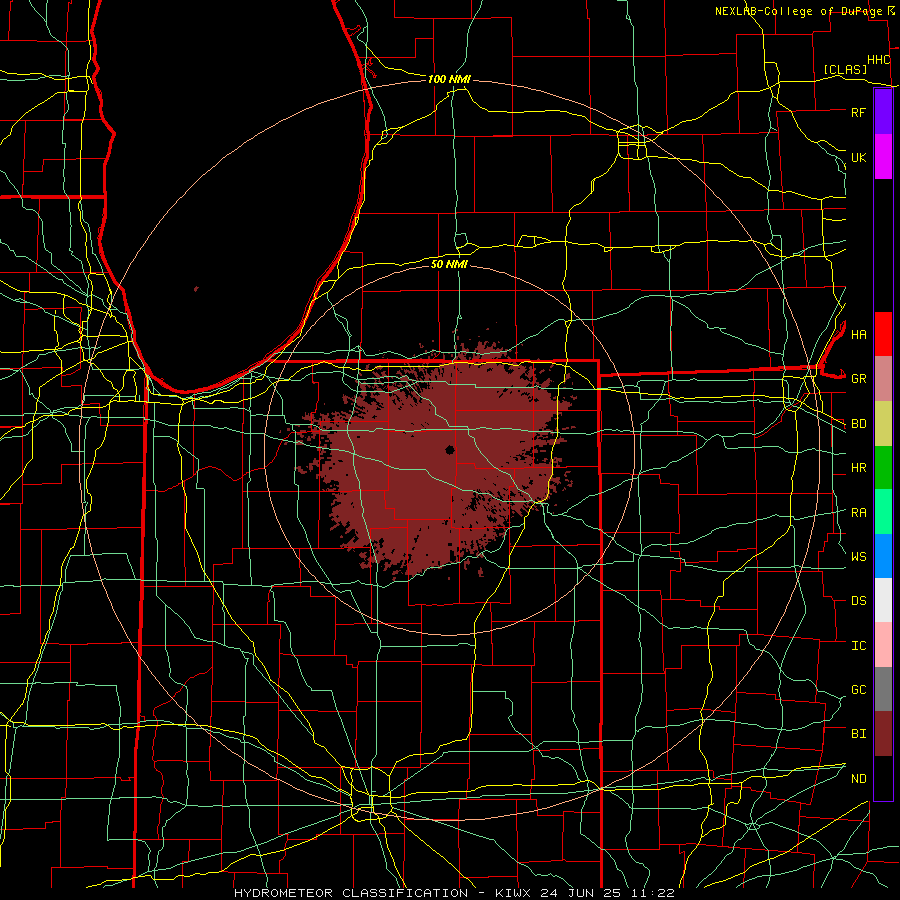
Task: Click the BD yellow legend swatch
Action: 883,424
